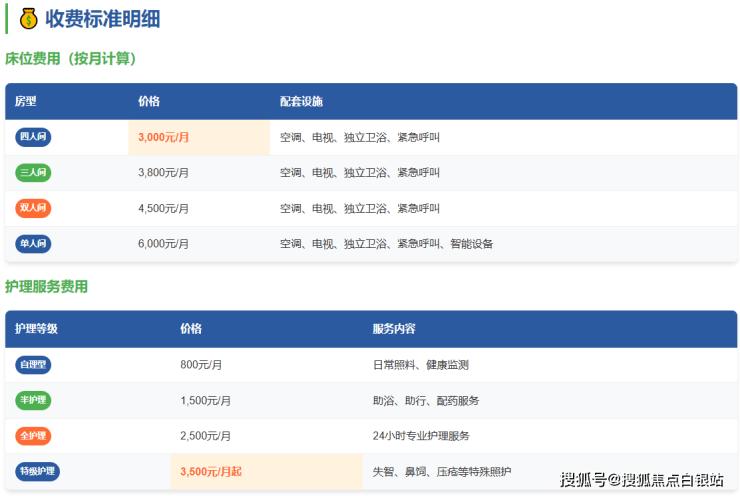Click the 单人间 room type badge
740x496 pixels.
coord(33,243)
